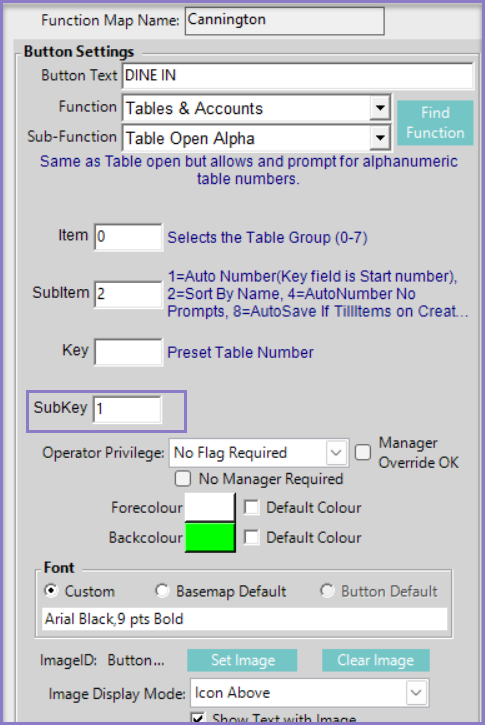This screenshot has width=485, height=725.
Task: Click the Arial Black font description field
Action: (245, 619)
